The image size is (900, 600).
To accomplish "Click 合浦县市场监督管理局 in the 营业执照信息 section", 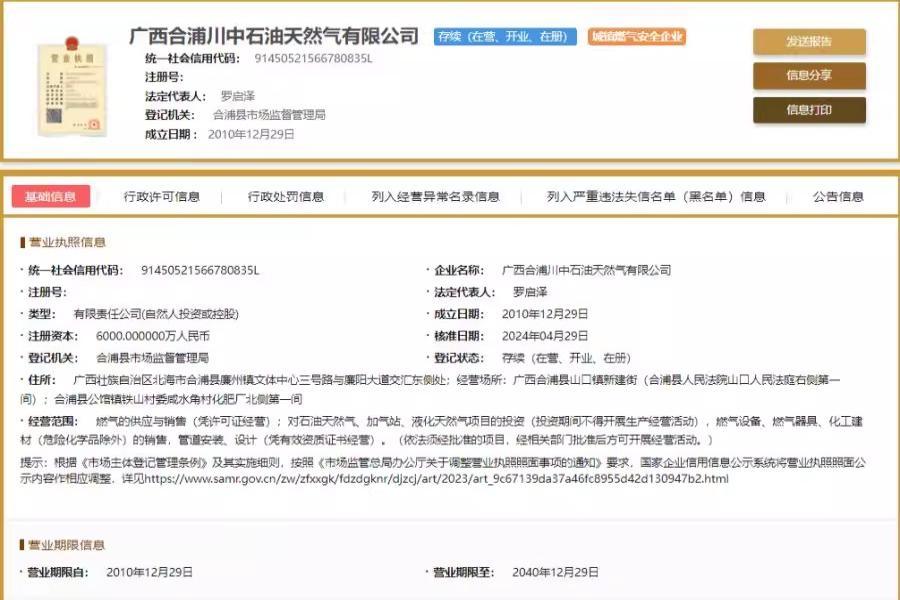I will [152, 358].
